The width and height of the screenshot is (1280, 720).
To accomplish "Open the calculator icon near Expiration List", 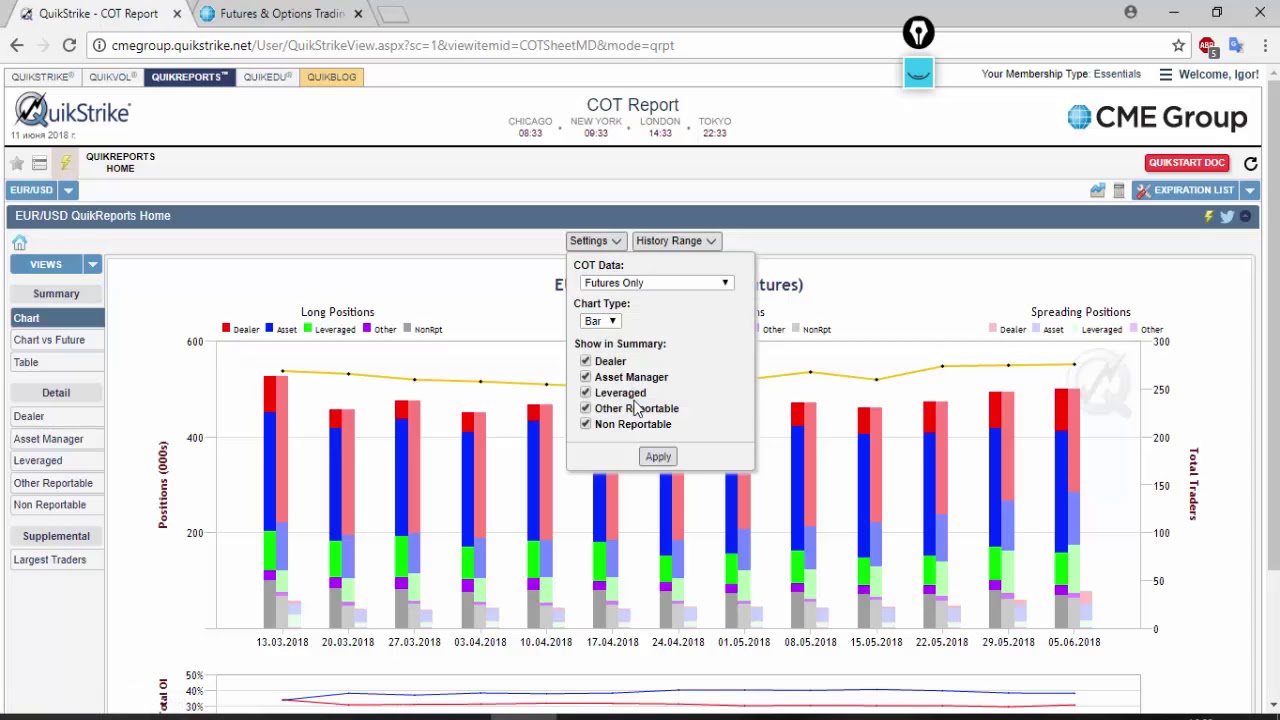I will pyautogui.click(x=1119, y=190).
